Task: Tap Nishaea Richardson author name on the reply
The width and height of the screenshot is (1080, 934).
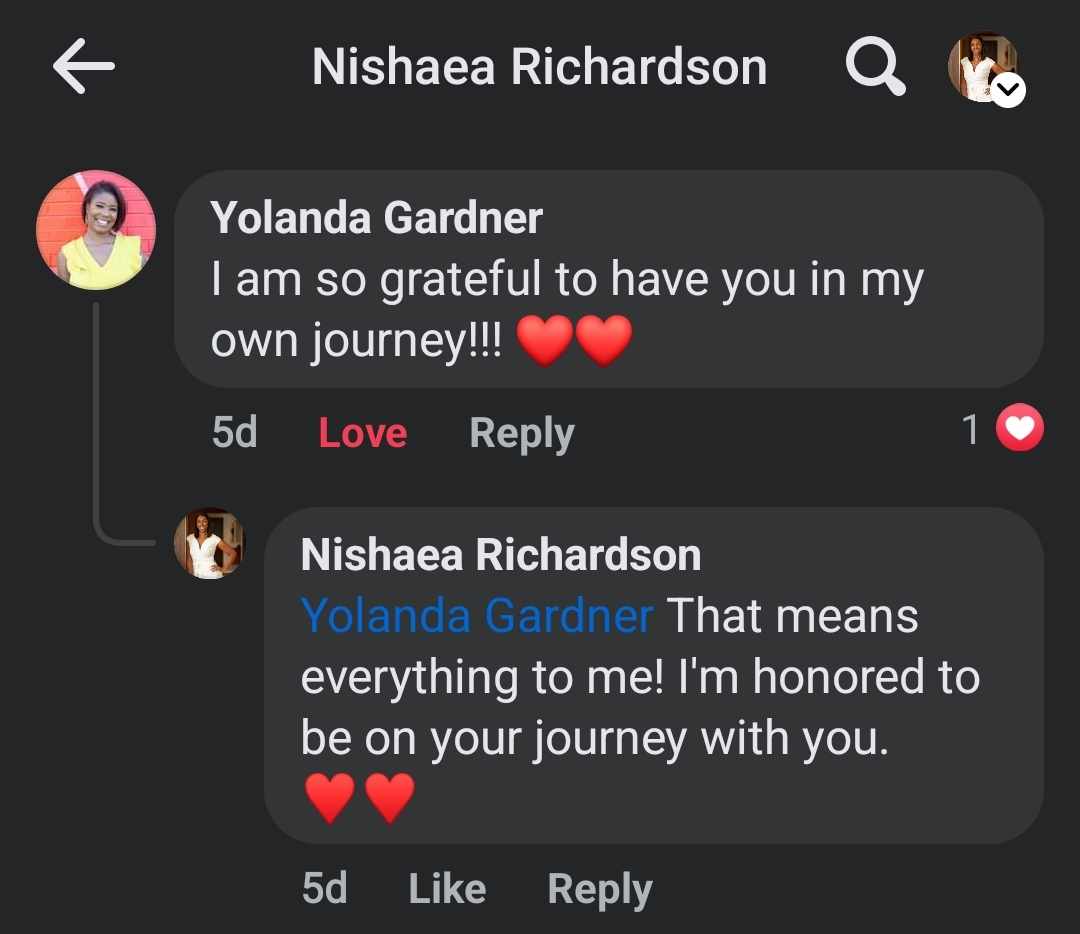Action: pos(500,555)
